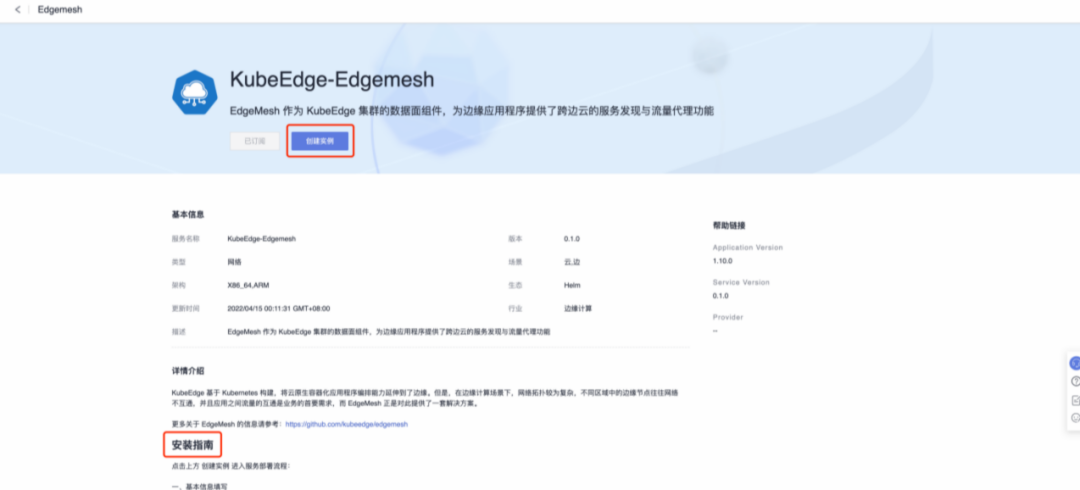Click the 详情介绍 section title
Image resolution: width=1080 pixels, height=490 pixels.
click(x=187, y=371)
